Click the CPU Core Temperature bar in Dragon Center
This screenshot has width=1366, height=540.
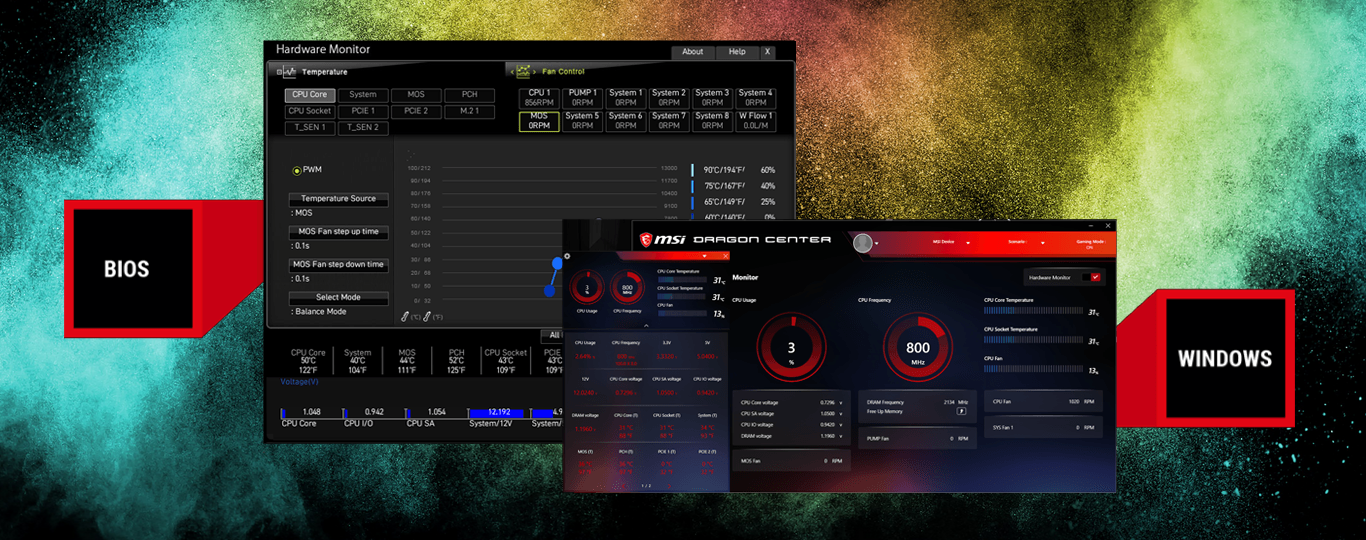click(1034, 312)
